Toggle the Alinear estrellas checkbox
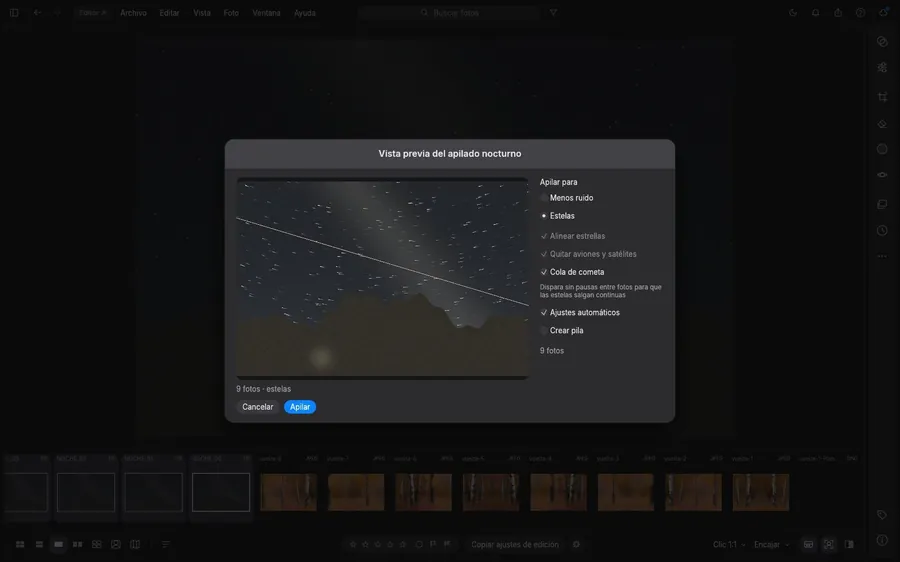The height and width of the screenshot is (562, 900). click(x=573, y=236)
